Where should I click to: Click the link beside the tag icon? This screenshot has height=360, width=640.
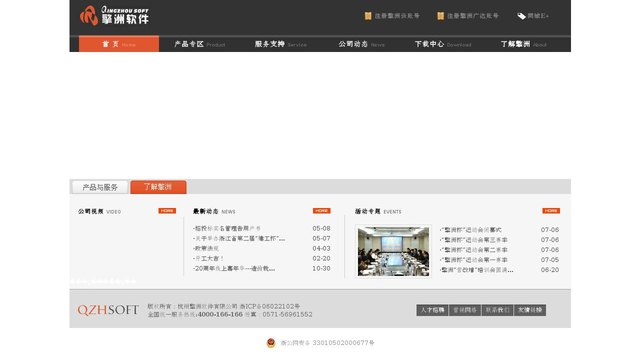tap(538, 16)
